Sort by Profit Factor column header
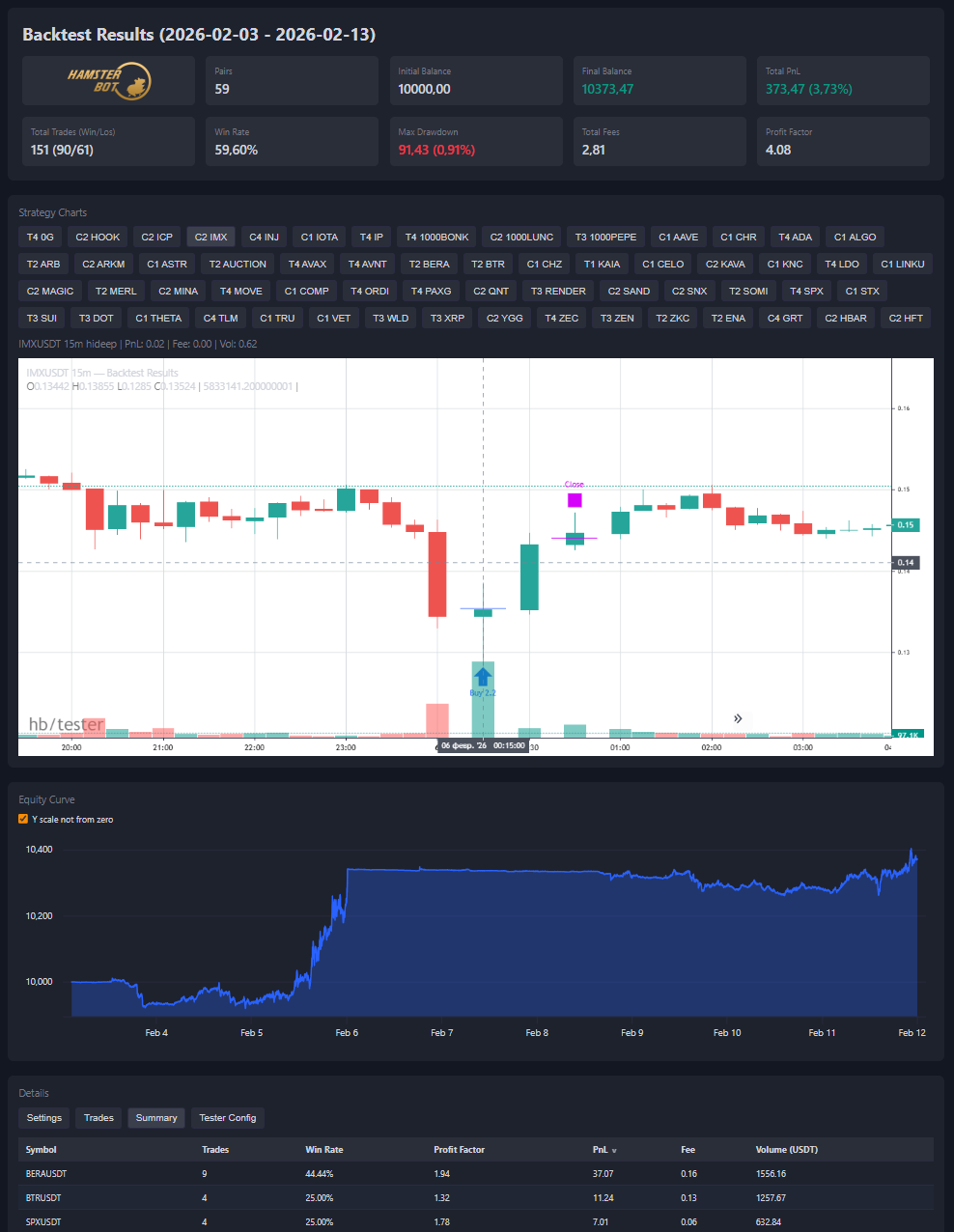The height and width of the screenshot is (1232, 954). (459, 1150)
